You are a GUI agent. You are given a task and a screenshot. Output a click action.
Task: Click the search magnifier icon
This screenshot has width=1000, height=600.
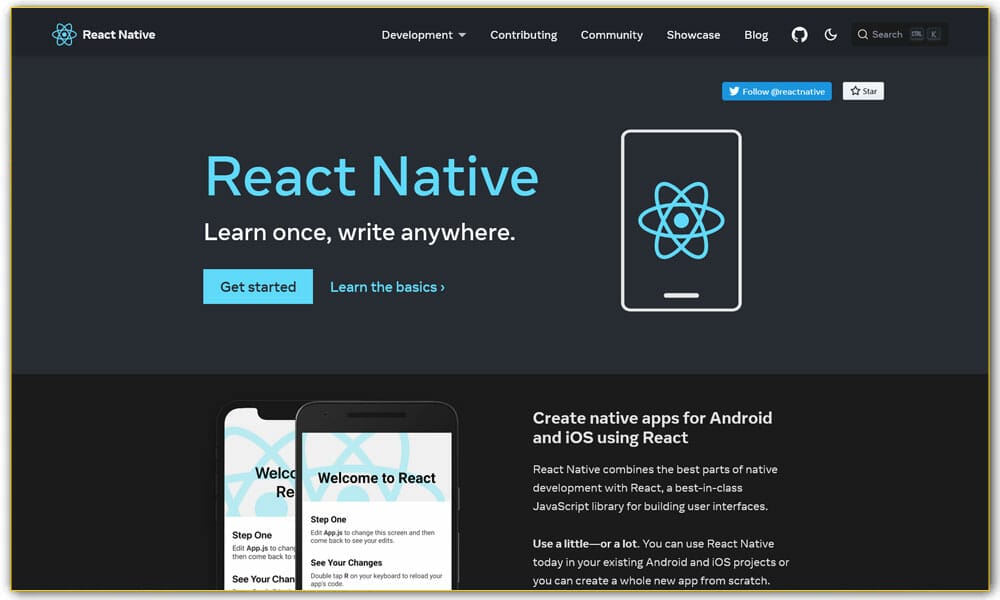(862, 34)
